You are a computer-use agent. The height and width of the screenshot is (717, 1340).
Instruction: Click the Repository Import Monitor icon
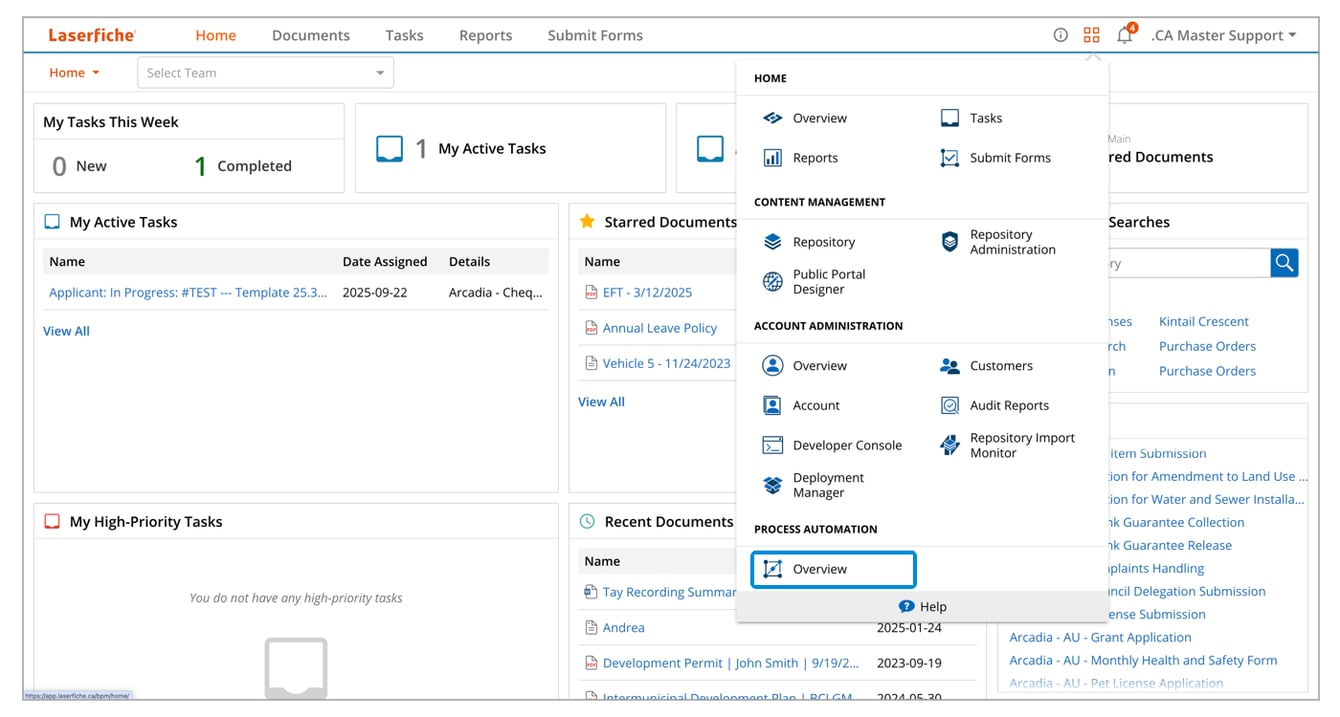coord(950,445)
